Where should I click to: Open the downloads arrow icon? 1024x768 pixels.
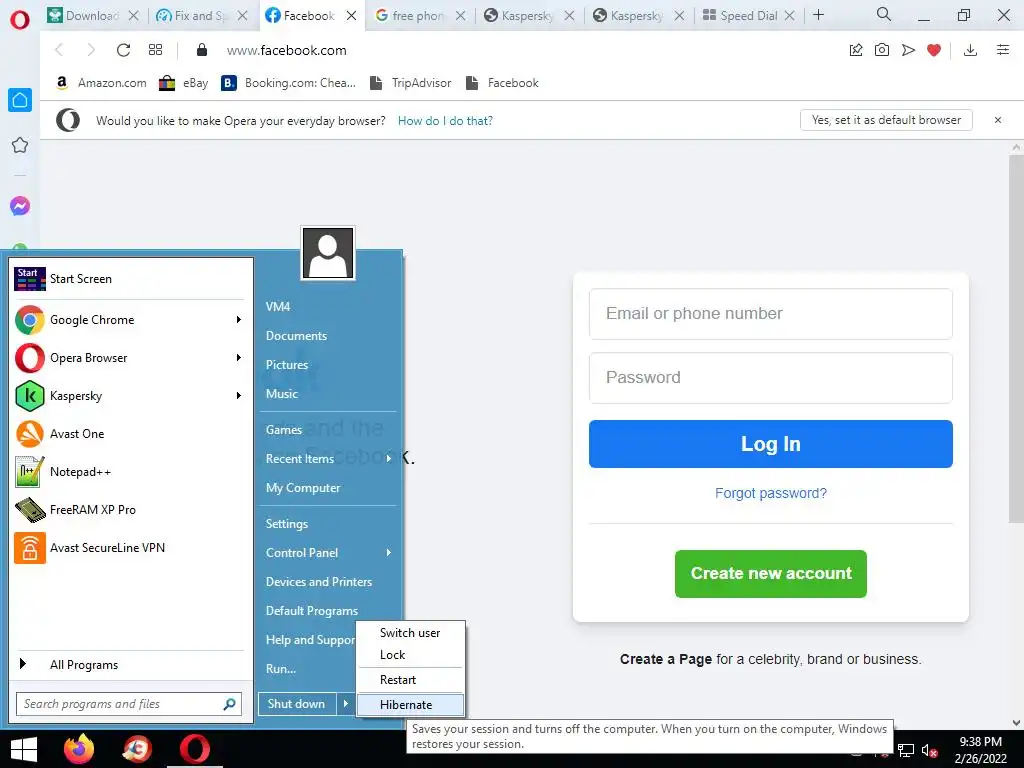coord(970,50)
